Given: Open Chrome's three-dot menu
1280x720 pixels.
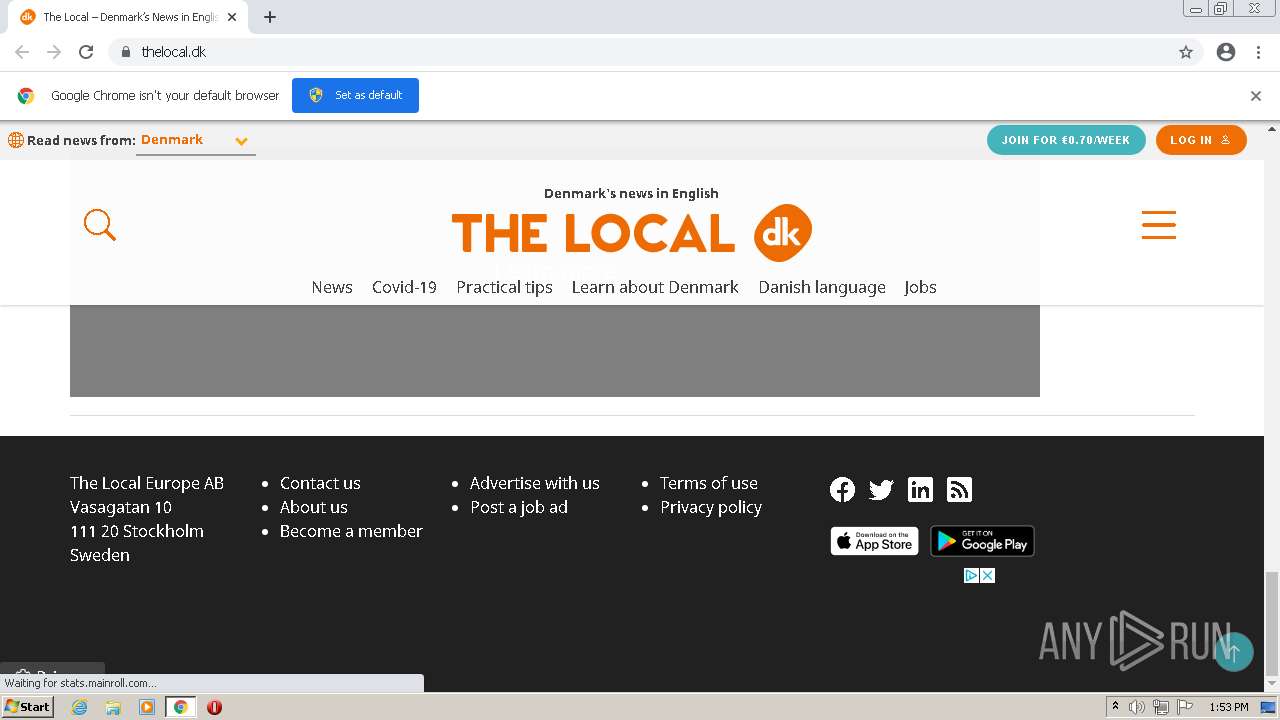Looking at the screenshot, I should [1258, 52].
